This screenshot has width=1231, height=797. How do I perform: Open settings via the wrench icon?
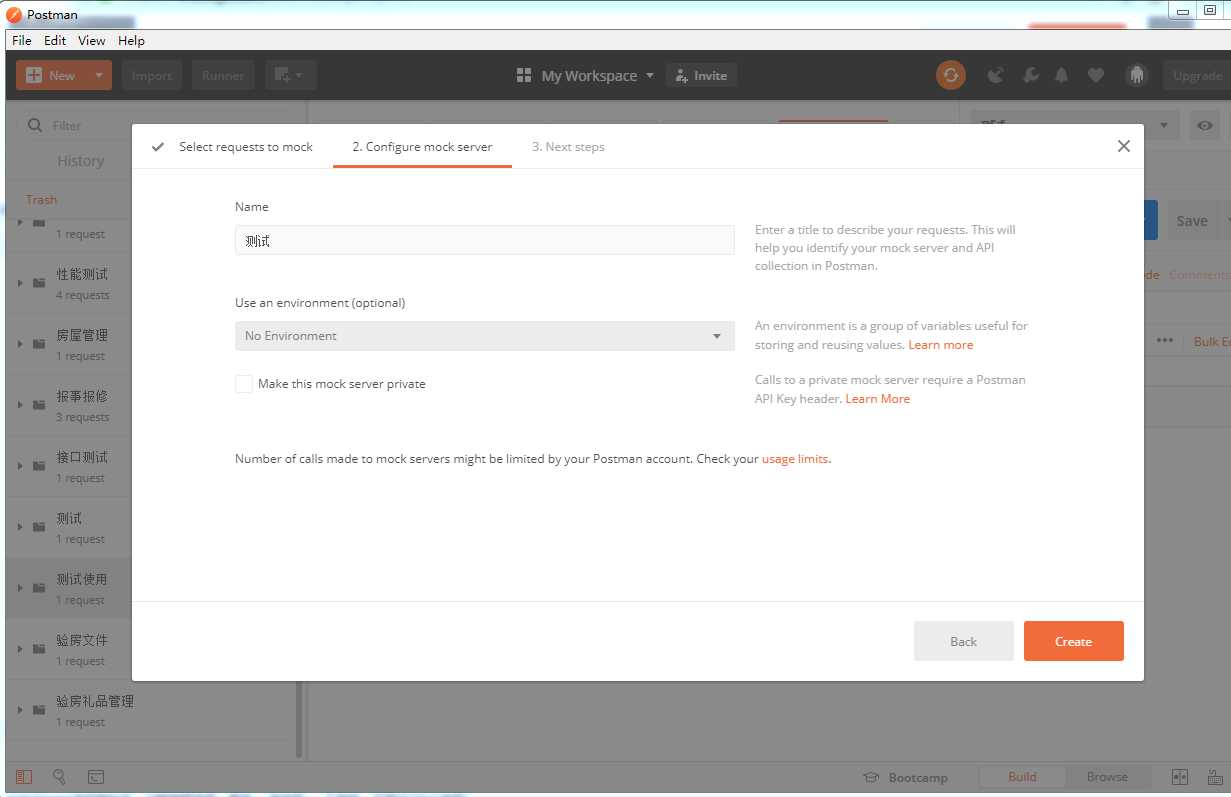pyautogui.click(x=1030, y=75)
